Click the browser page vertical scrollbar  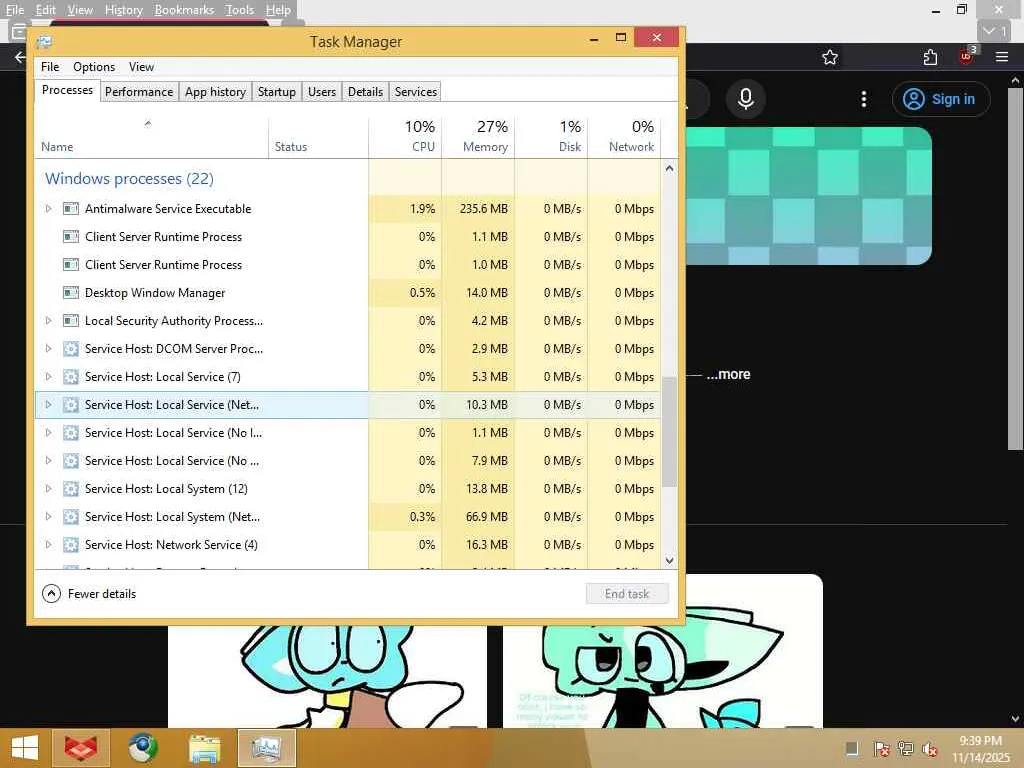click(1016, 268)
